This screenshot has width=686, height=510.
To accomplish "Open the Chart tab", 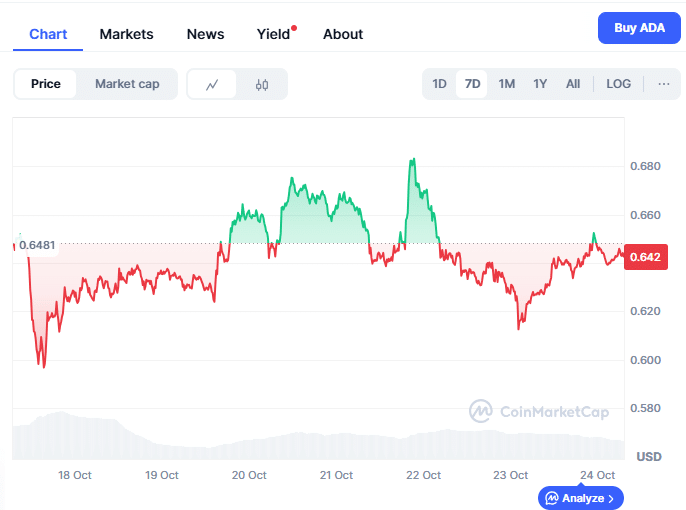I will [48, 34].
